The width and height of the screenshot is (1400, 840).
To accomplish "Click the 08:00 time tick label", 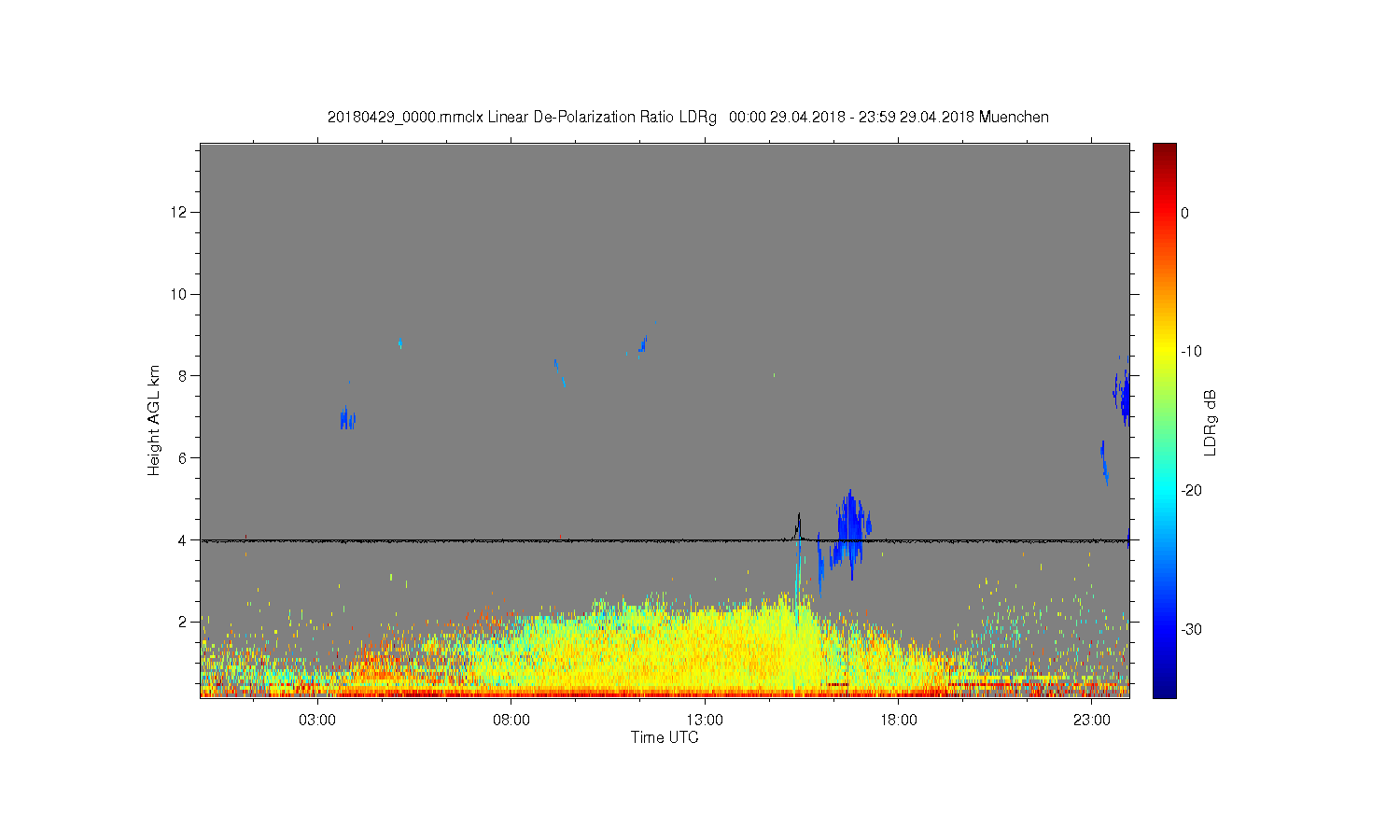I will [511, 720].
